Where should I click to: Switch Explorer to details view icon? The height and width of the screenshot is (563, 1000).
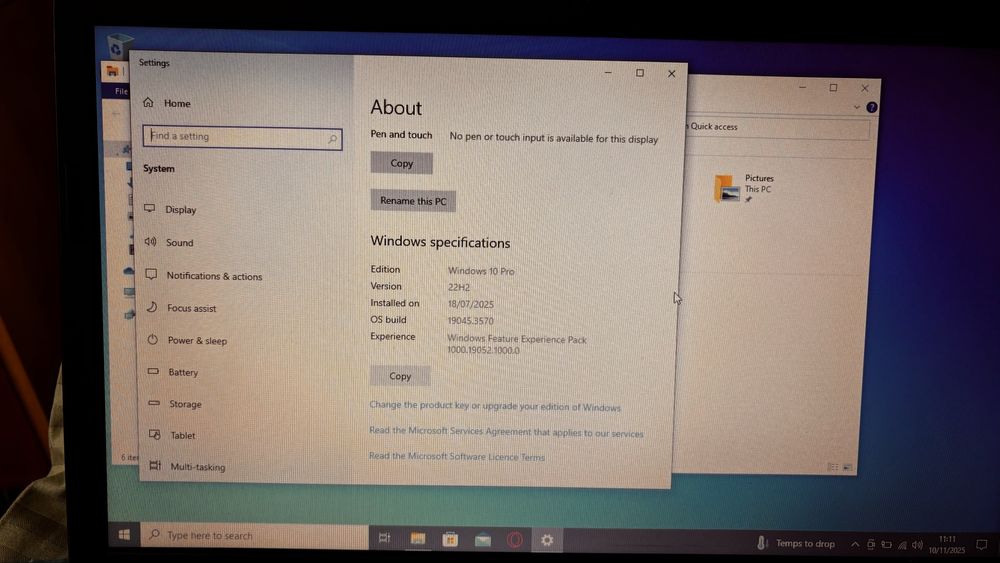tap(833, 467)
